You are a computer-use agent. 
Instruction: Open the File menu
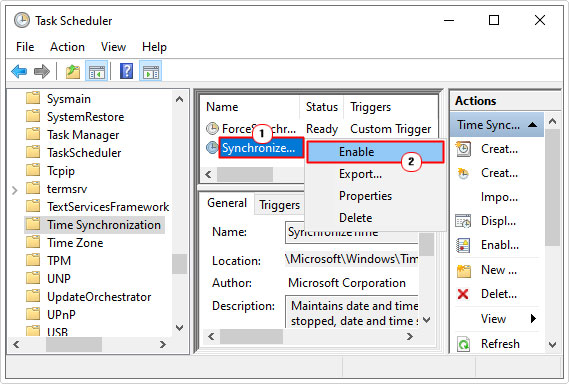pos(25,47)
